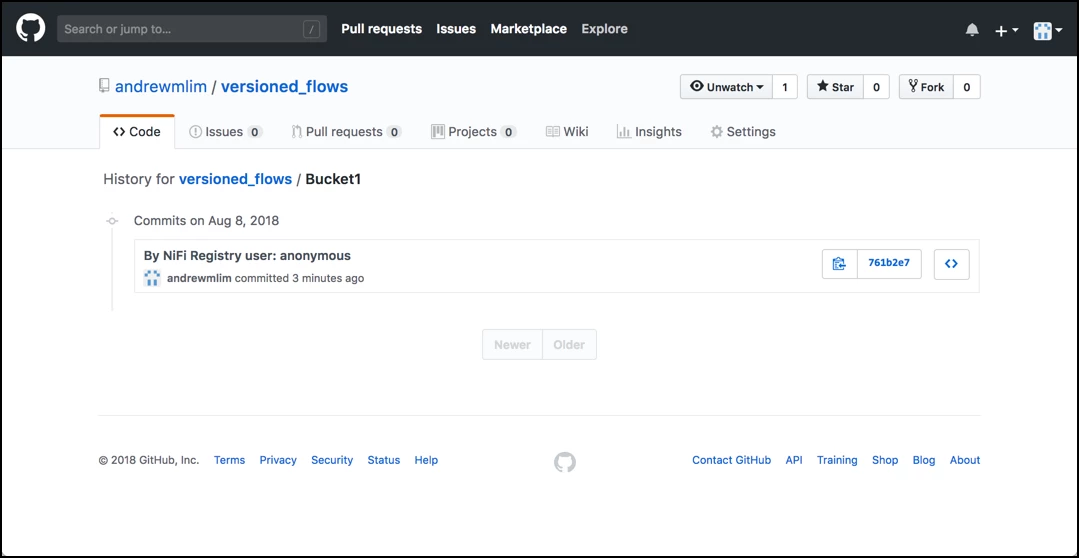Click andrewmlim avatar in commit row

coord(152,278)
